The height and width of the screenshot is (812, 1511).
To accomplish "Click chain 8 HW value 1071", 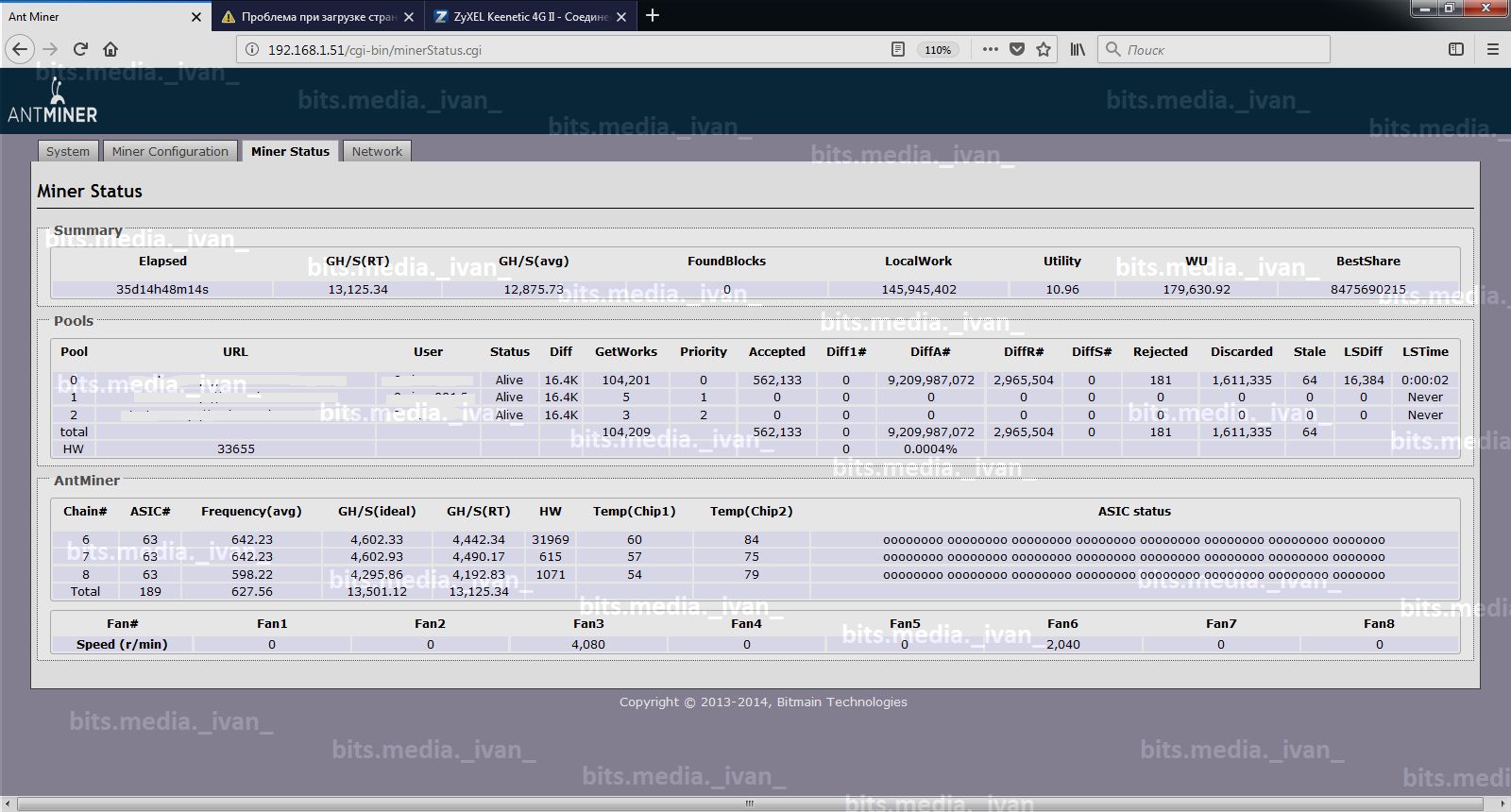I will (x=551, y=574).
